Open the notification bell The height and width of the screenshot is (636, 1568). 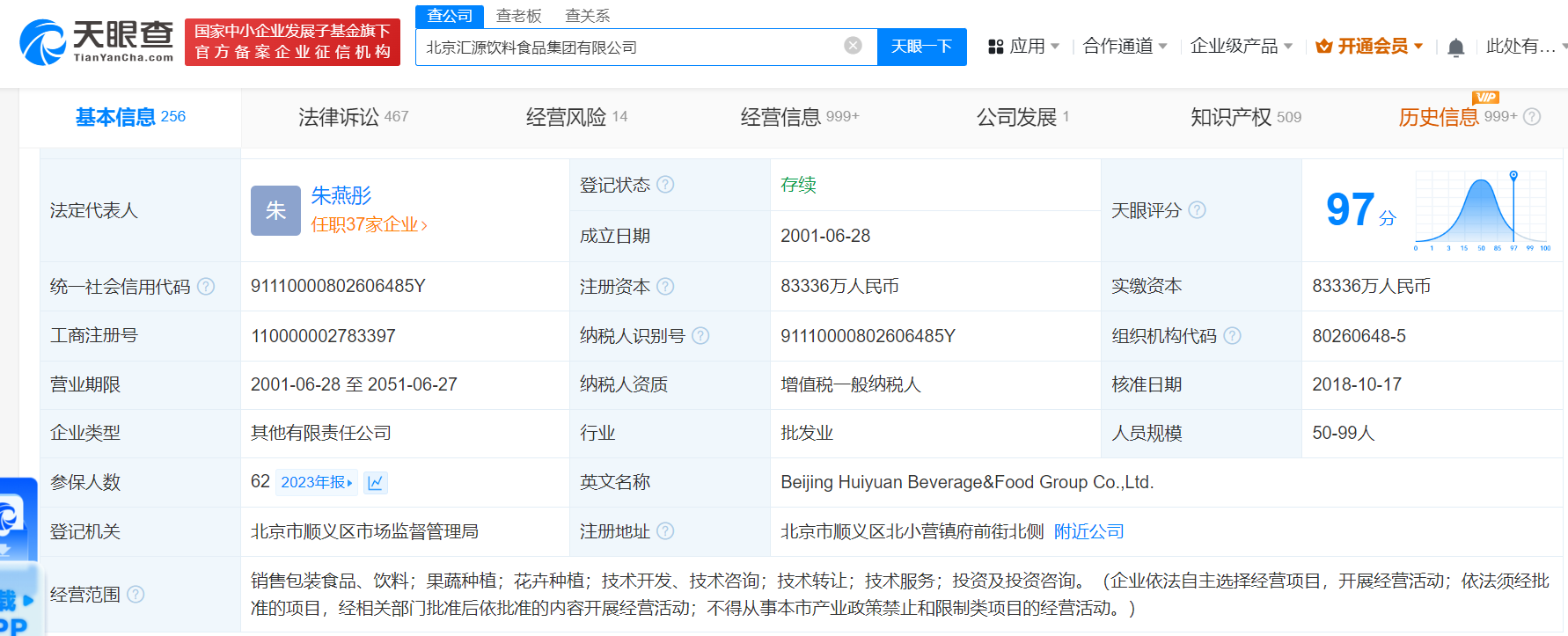click(1455, 48)
